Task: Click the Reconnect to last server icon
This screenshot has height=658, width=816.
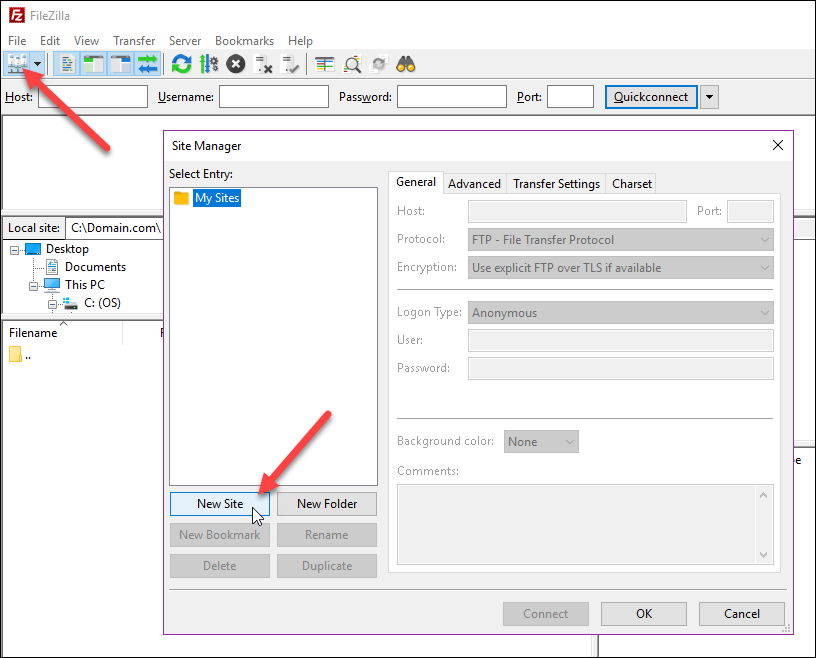Action: pyautogui.click(x=290, y=64)
